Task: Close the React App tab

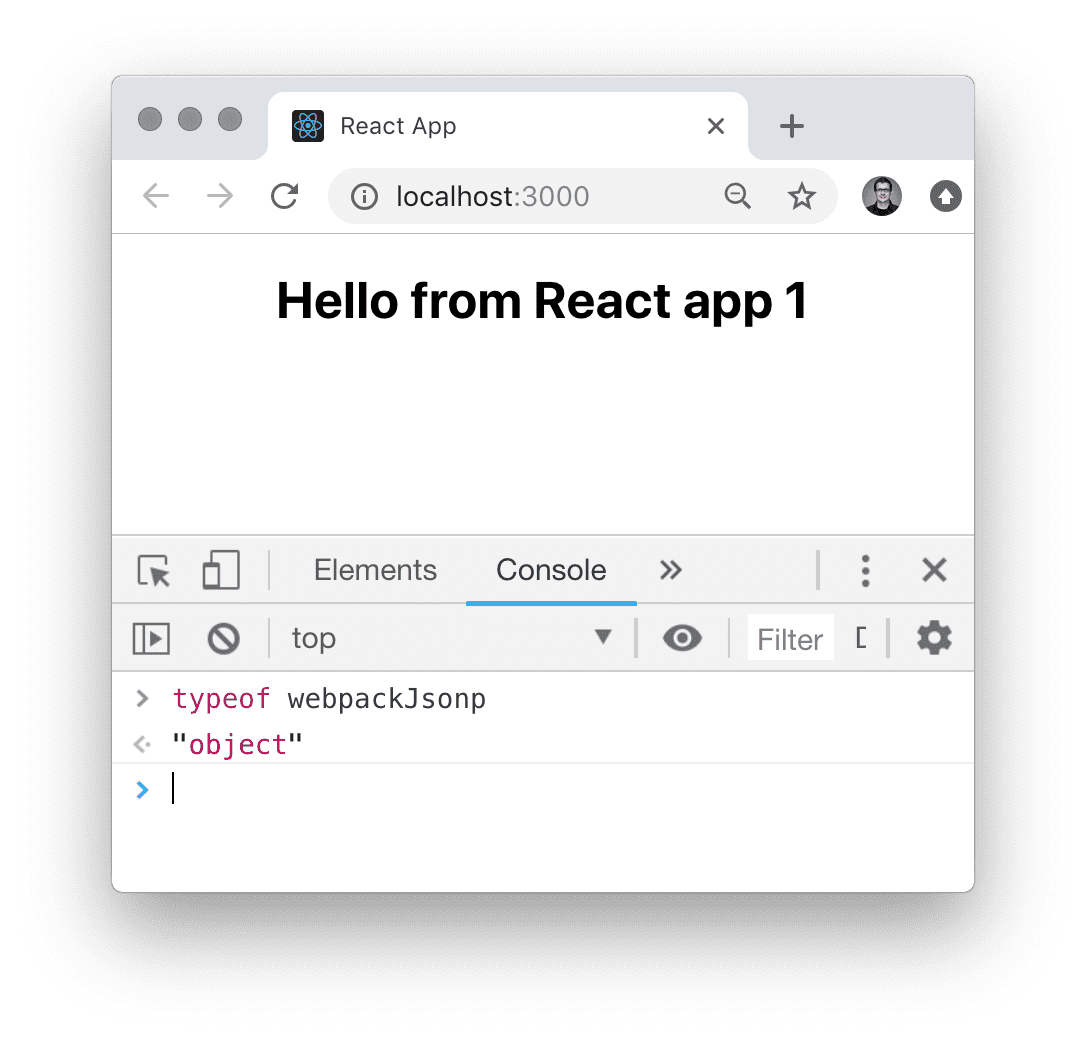Action: click(715, 126)
